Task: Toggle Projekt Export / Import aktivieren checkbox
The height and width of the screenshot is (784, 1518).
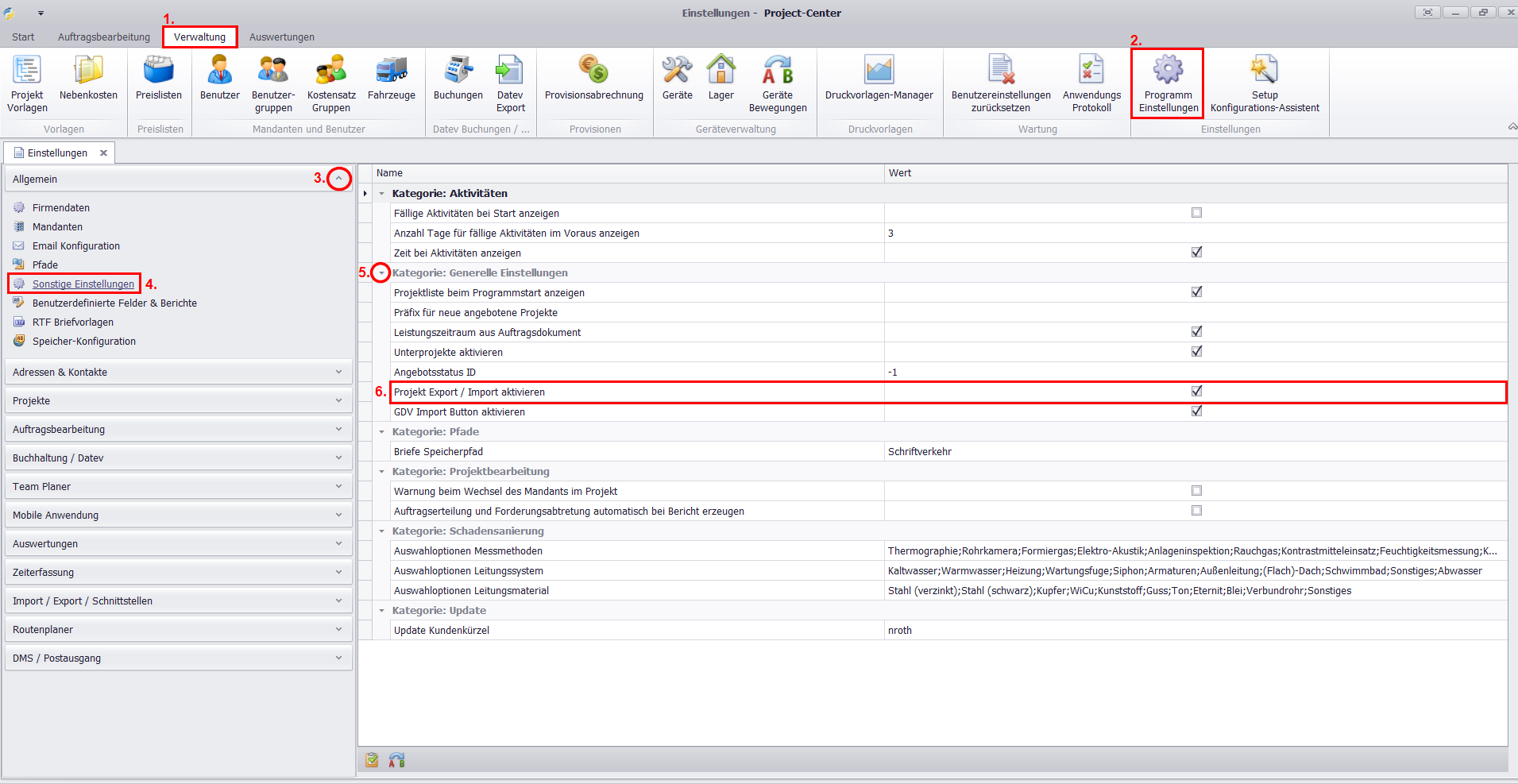Action: [x=1196, y=392]
